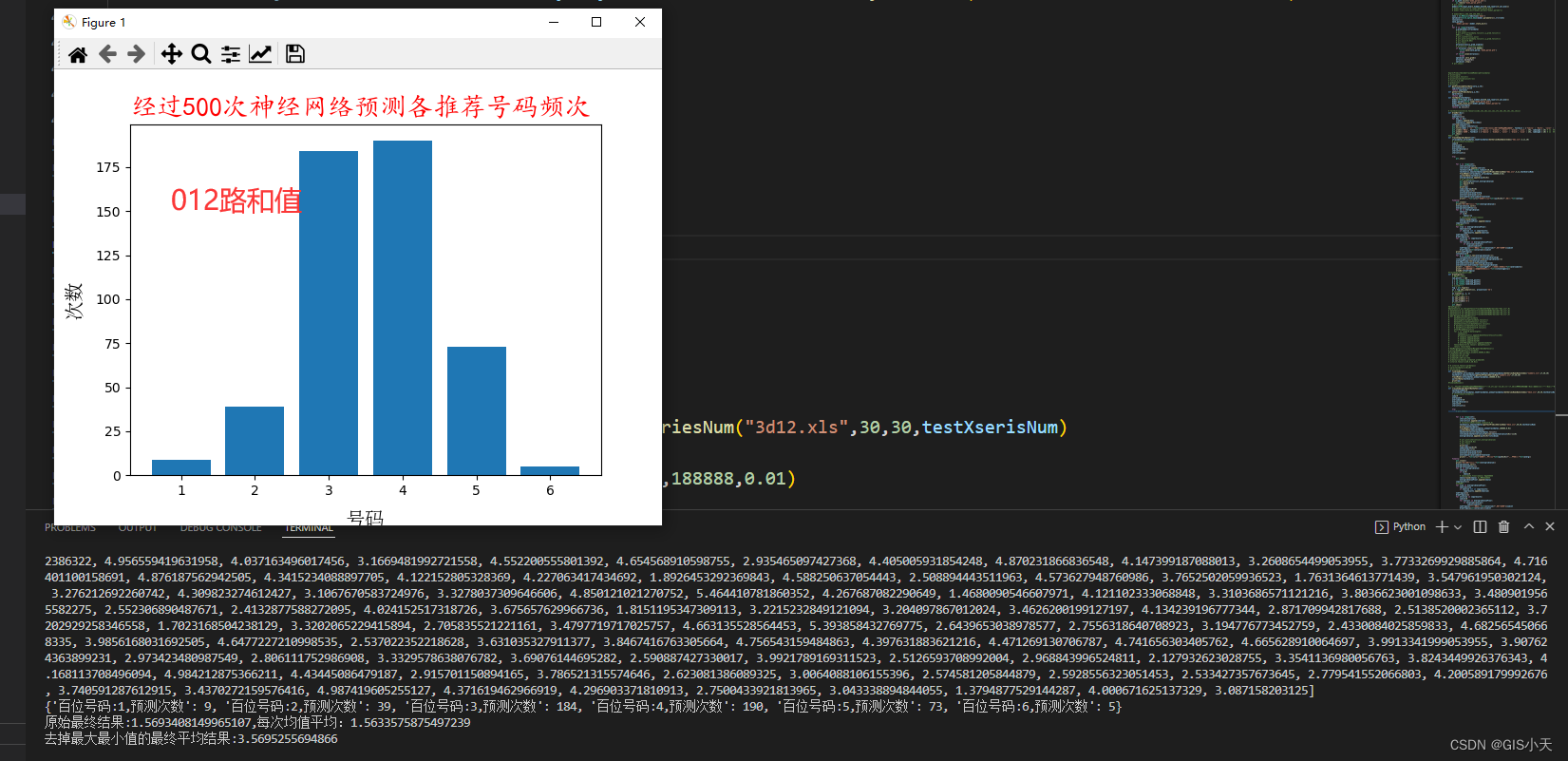Click the 原始最终结果 line in the terminal
This screenshot has height=761, width=1568.
(x=257, y=723)
